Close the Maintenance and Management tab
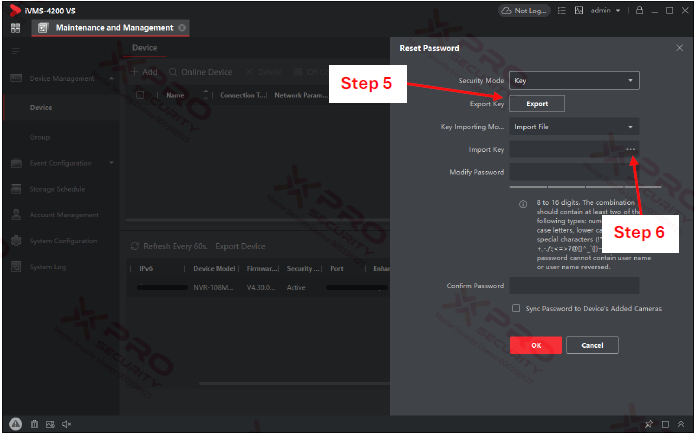 click(182, 27)
